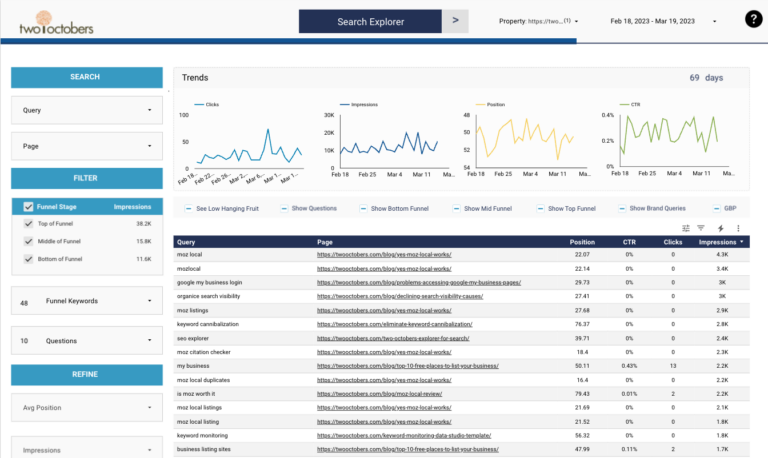Select the 'business listing sites' query cell

pos(204,449)
